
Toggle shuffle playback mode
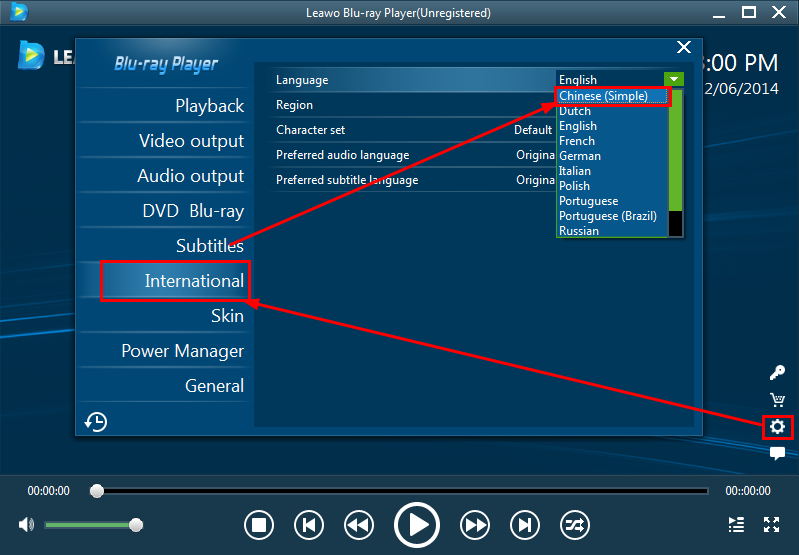pos(575,525)
